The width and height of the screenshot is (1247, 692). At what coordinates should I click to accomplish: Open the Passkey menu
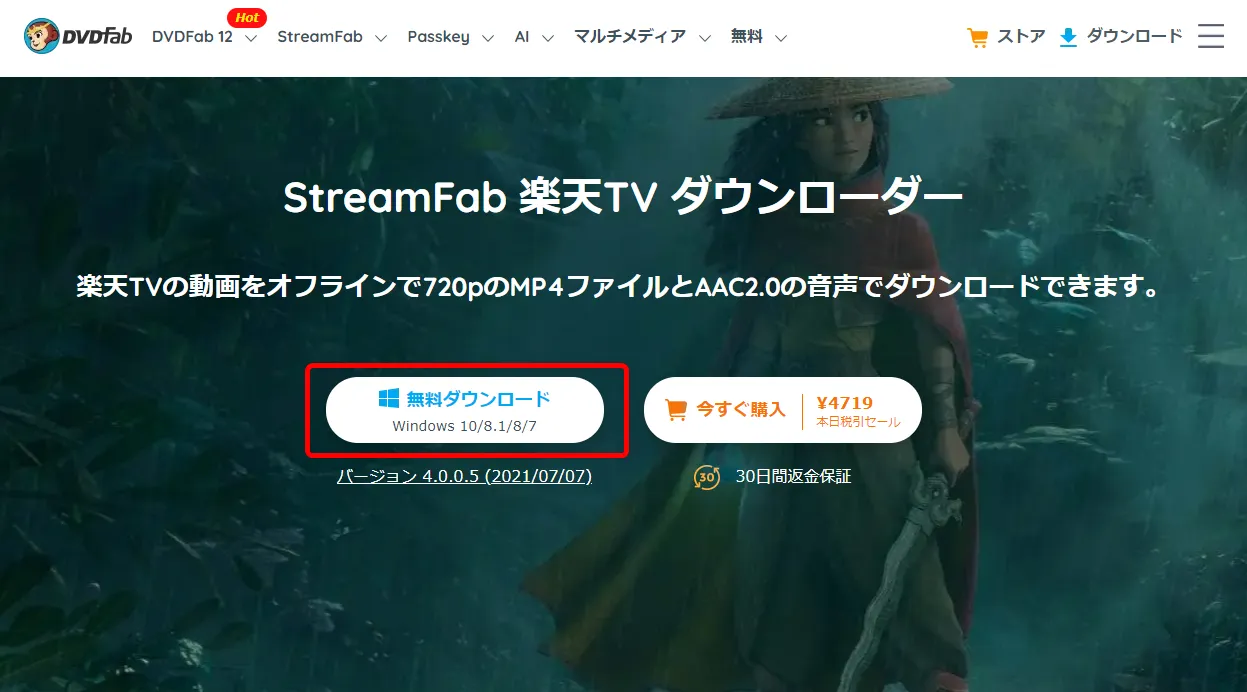tap(438, 37)
